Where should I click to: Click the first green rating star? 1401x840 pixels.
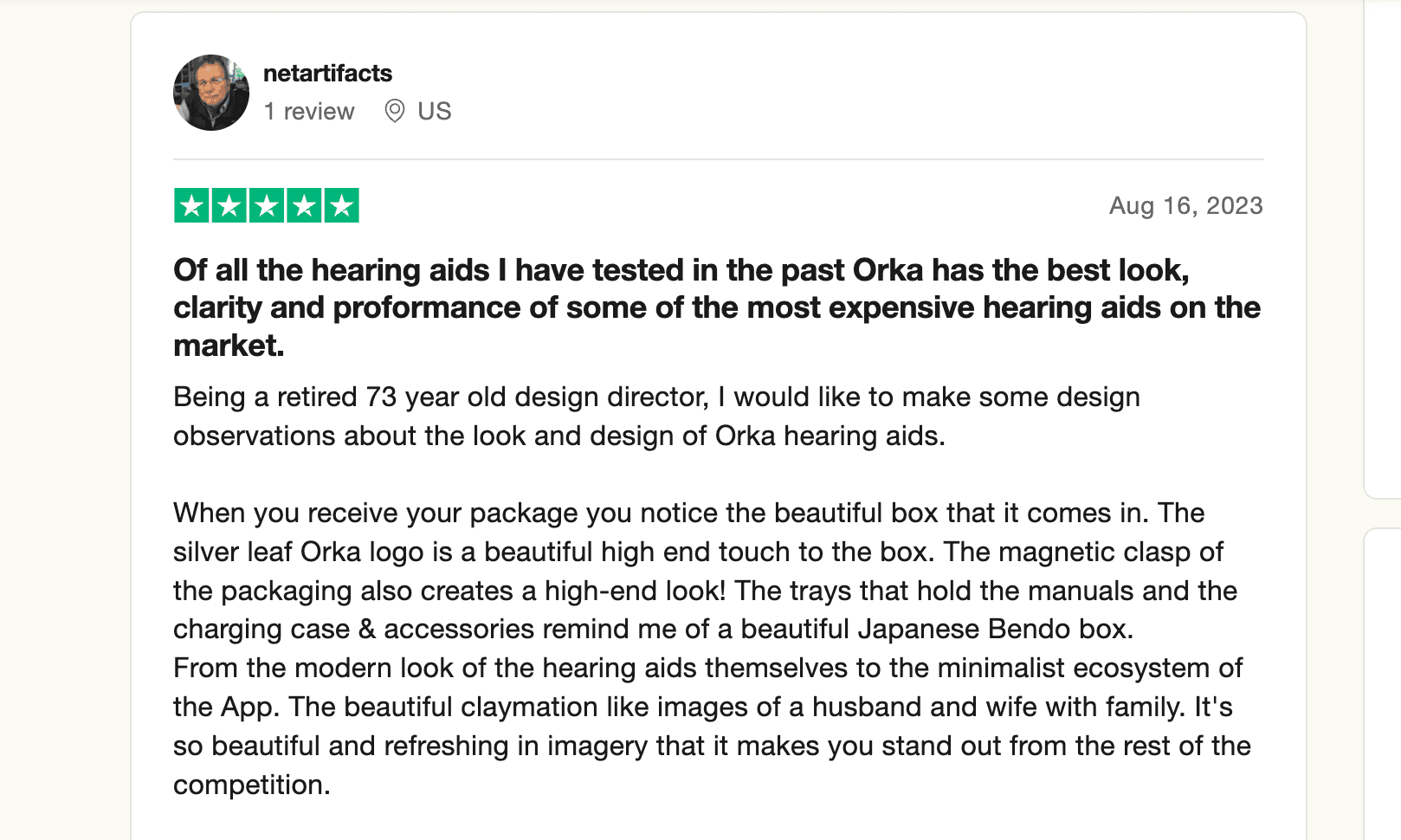(x=191, y=206)
